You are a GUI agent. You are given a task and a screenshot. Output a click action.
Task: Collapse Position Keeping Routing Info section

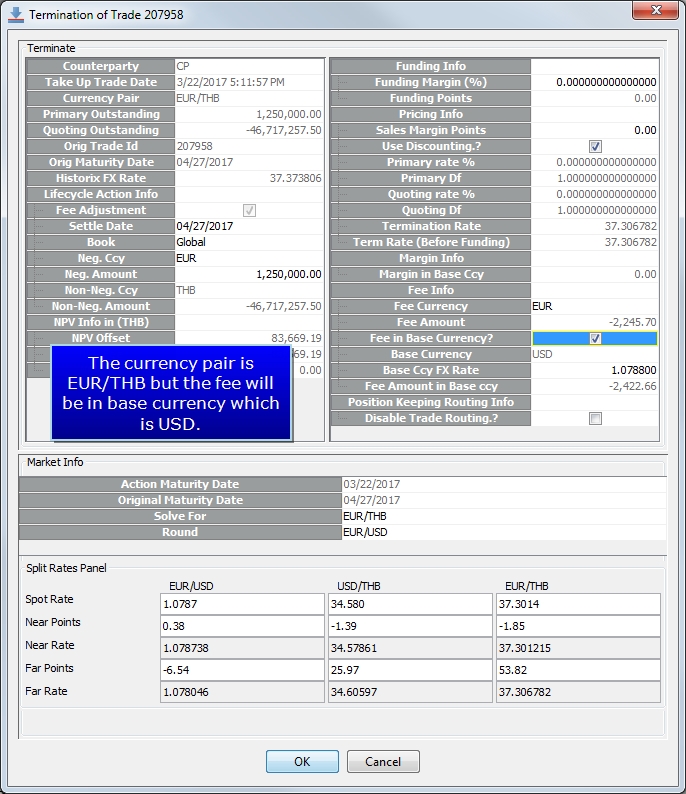[x=431, y=402]
